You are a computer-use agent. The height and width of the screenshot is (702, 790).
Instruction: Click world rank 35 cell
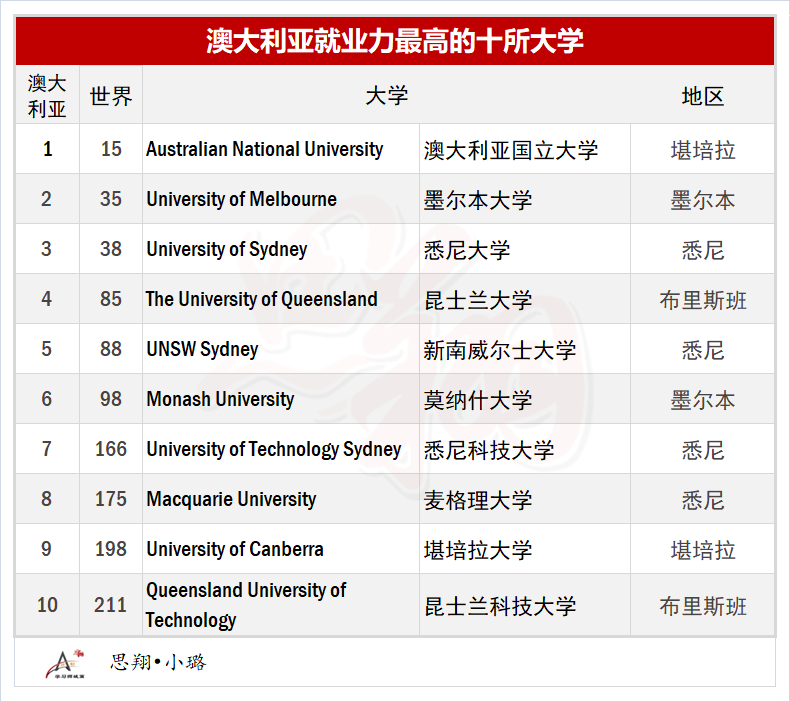click(x=111, y=199)
